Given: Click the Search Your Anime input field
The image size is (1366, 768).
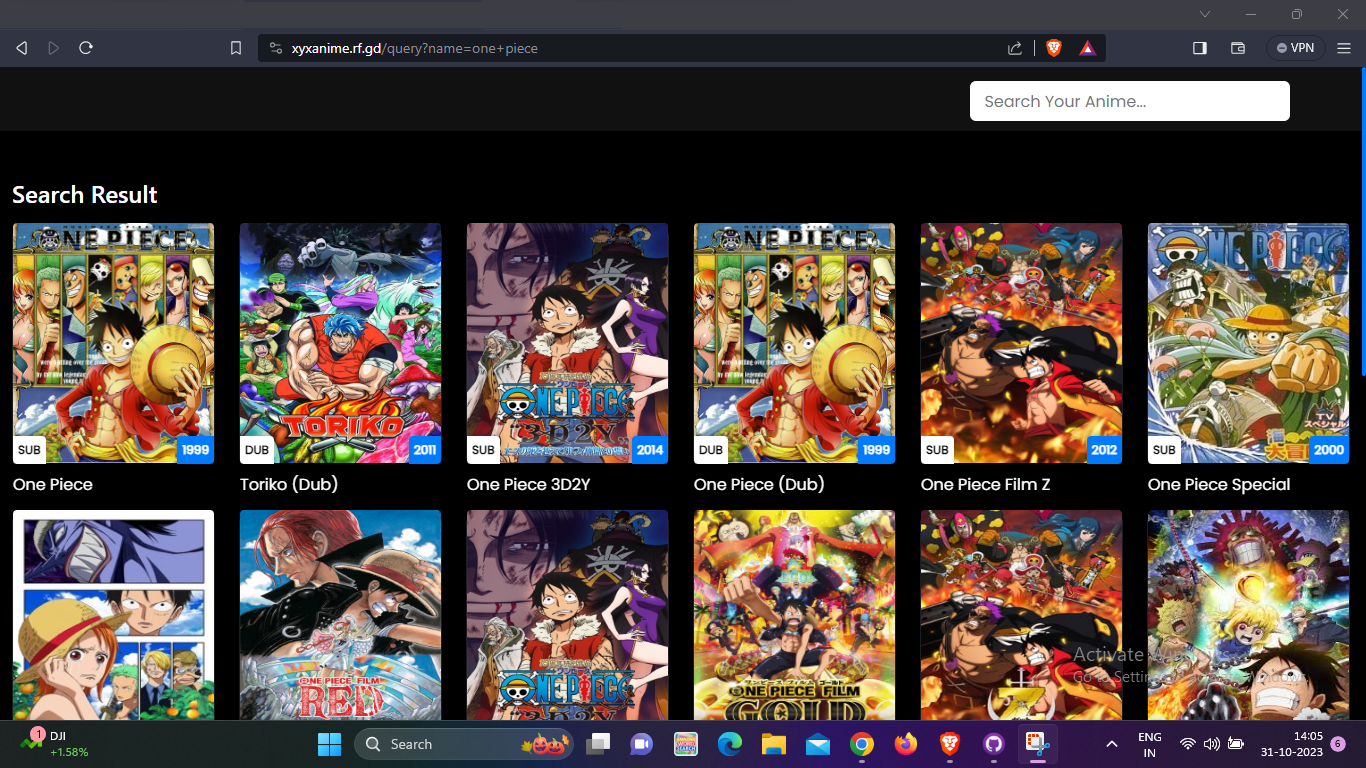Looking at the screenshot, I should click(x=1129, y=101).
